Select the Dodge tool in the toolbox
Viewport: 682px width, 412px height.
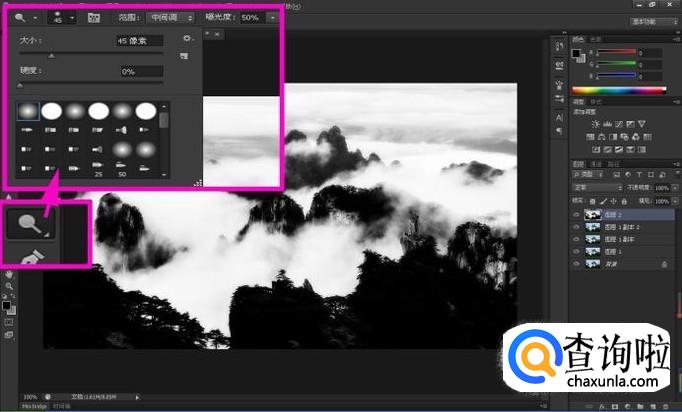coord(31,224)
